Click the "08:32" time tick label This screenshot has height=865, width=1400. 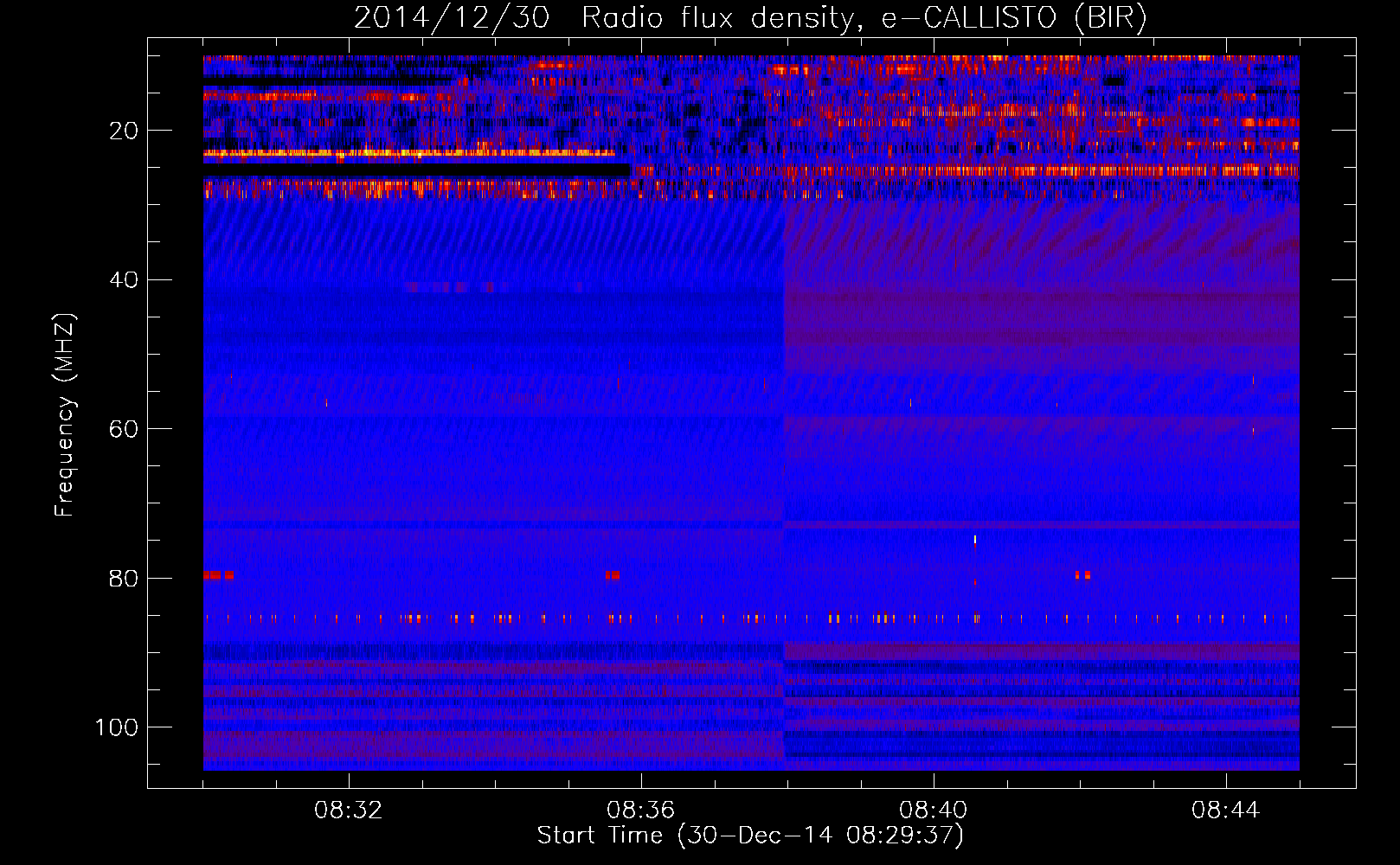(349, 811)
